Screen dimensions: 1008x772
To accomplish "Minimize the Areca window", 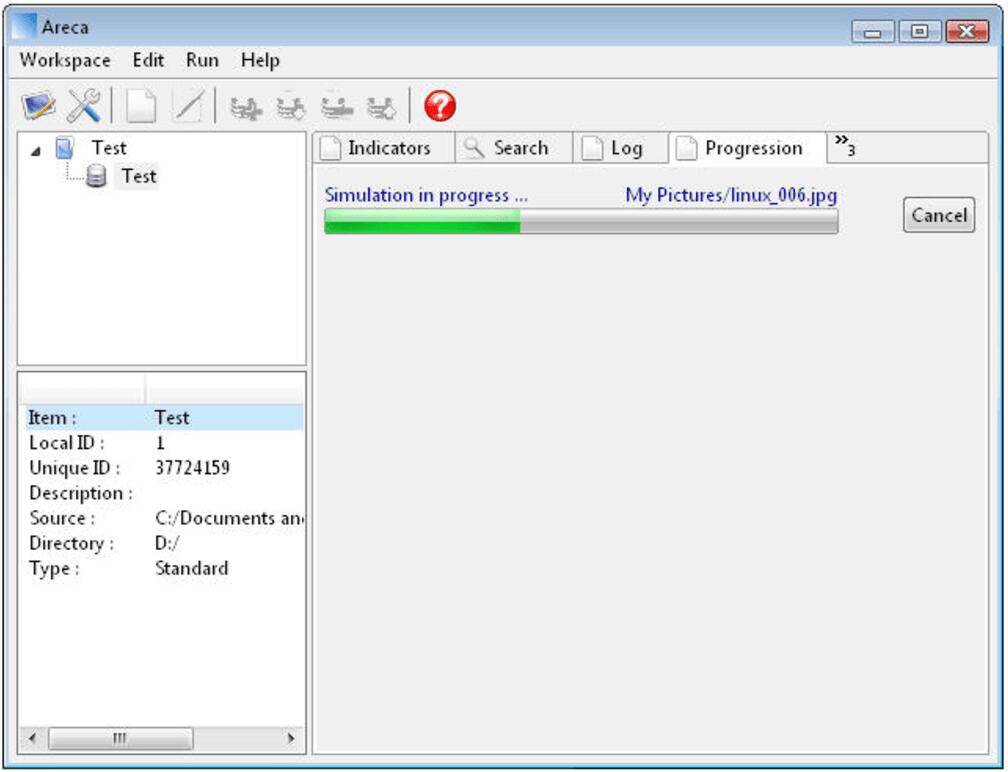I will (x=873, y=31).
